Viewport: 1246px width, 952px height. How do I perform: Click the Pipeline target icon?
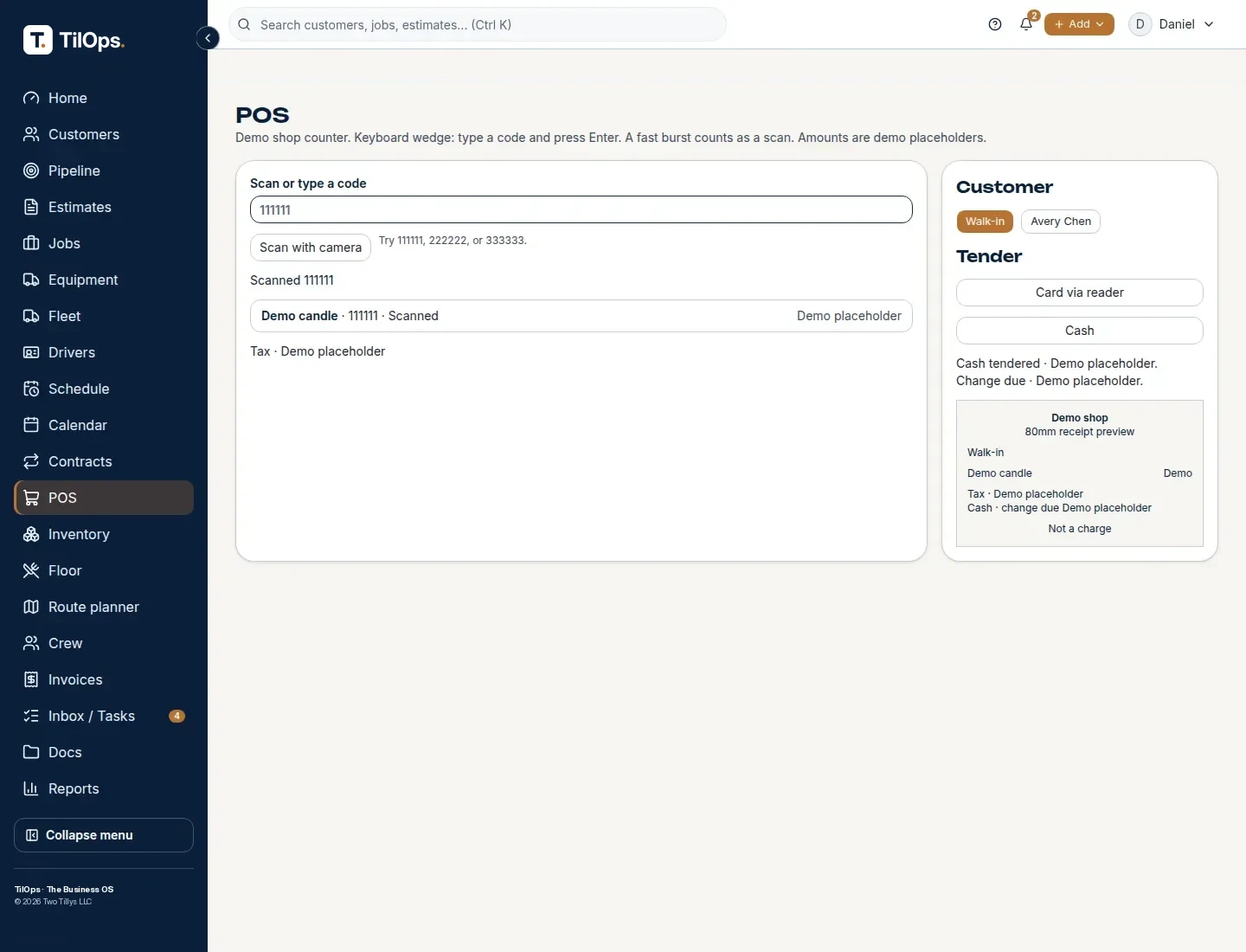click(x=31, y=170)
